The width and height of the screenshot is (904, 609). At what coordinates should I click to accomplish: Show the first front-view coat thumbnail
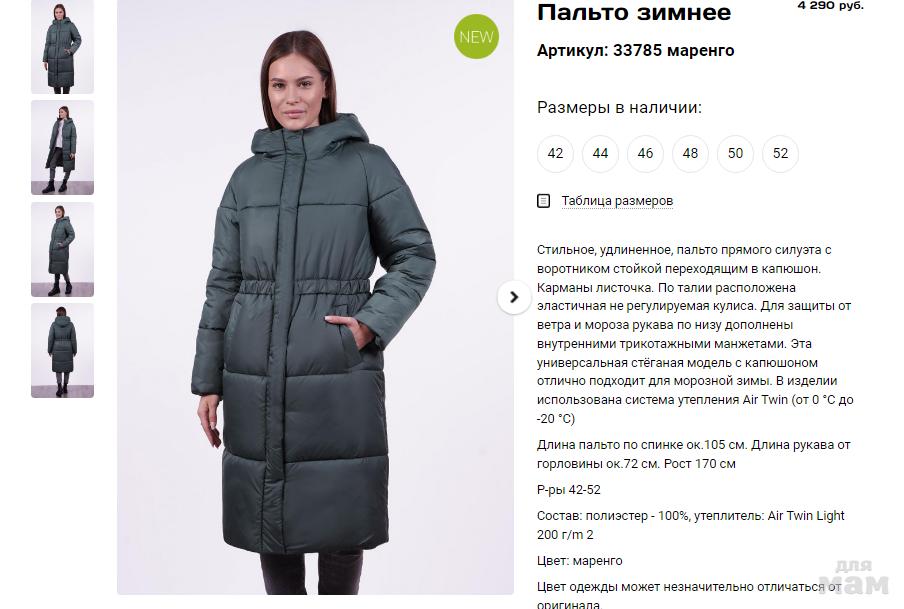coord(62,47)
